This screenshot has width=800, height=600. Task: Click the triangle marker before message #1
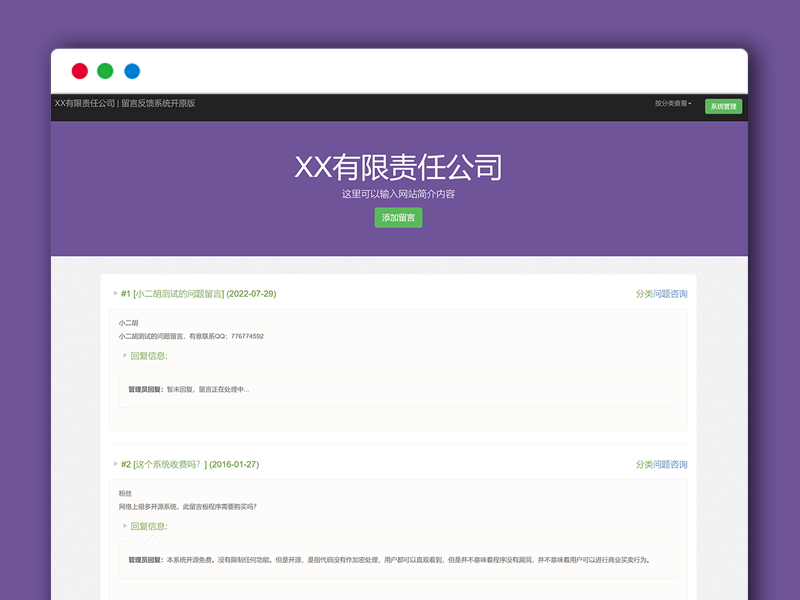point(114,293)
